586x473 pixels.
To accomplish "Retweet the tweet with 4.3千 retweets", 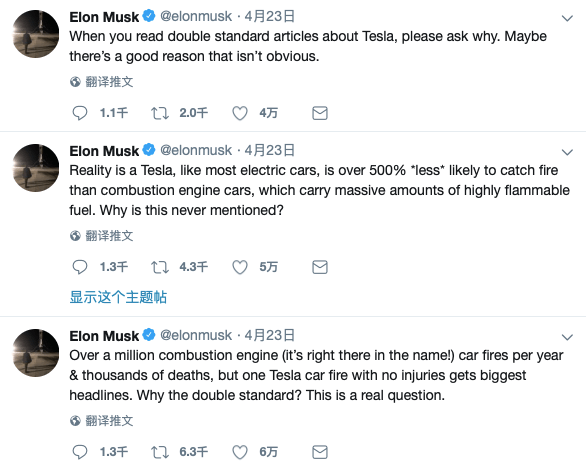I will coord(160,267).
